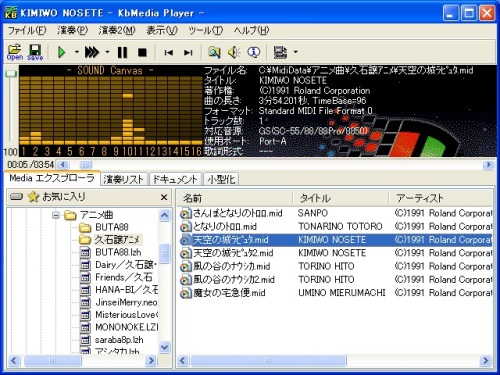Select となりのトトロ.mid in the file list

click(224, 227)
